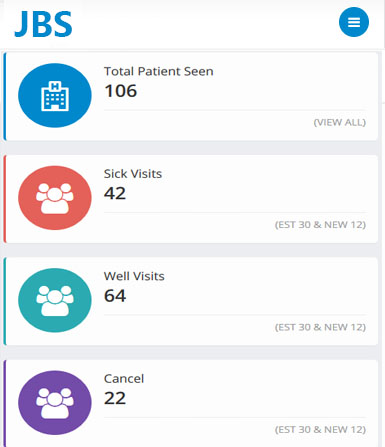Screen dimensions: 385x447
Task: Click the JBS logo
Action: click(44, 24)
